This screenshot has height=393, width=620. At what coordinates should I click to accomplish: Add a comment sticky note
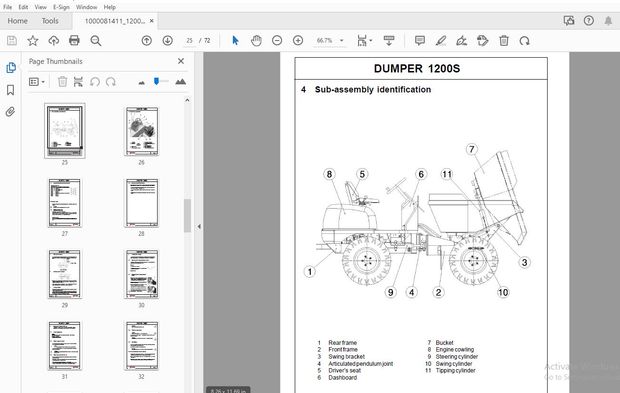click(420, 40)
